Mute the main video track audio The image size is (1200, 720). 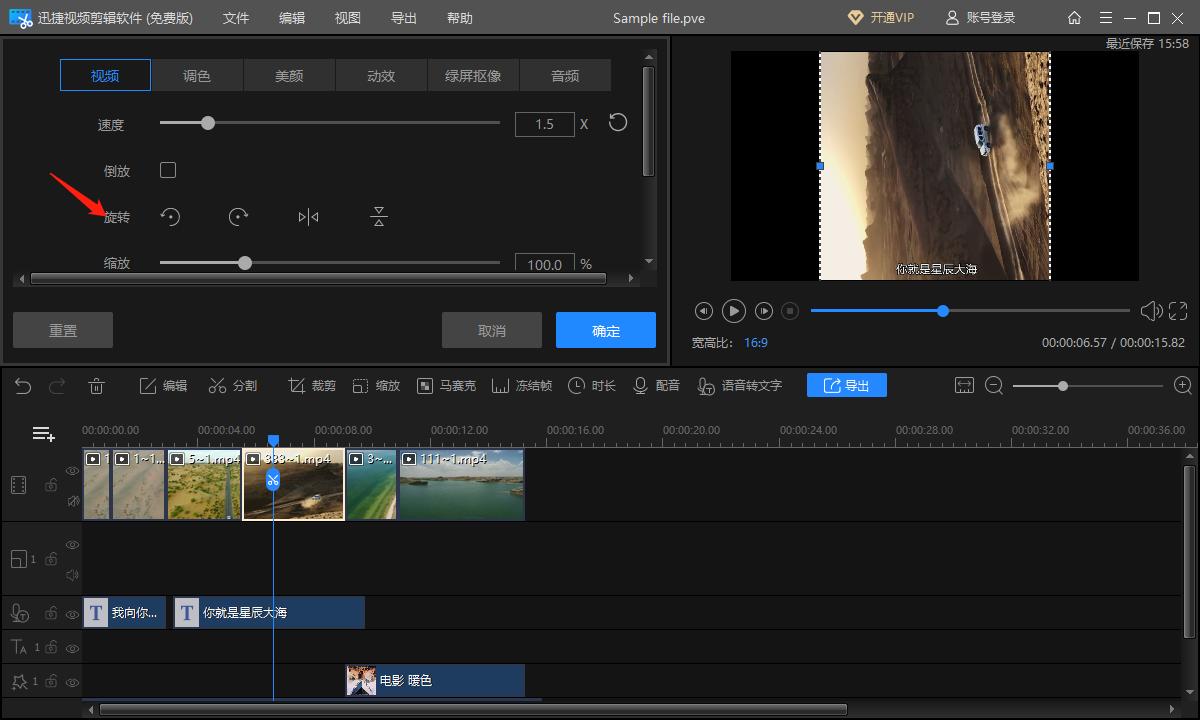[72, 501]
